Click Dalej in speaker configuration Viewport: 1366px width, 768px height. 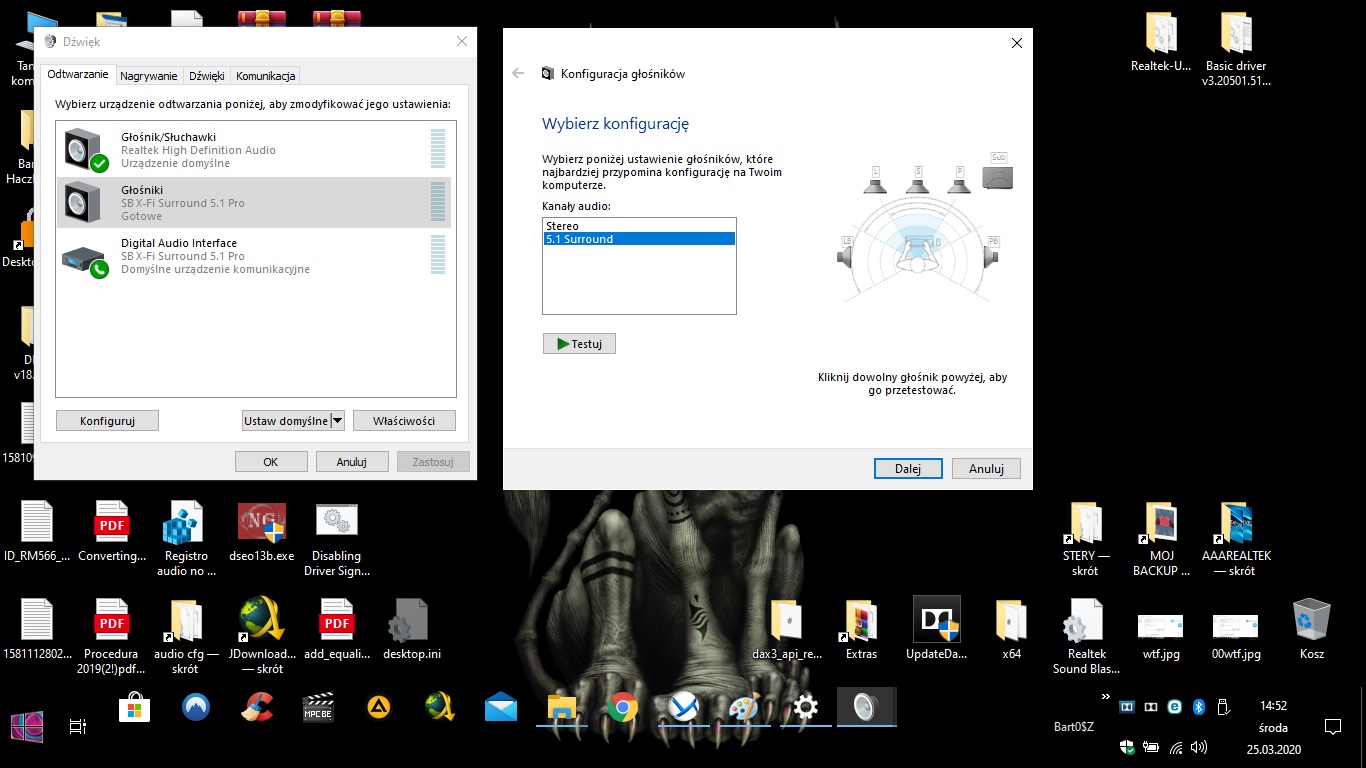click(908, 468)
